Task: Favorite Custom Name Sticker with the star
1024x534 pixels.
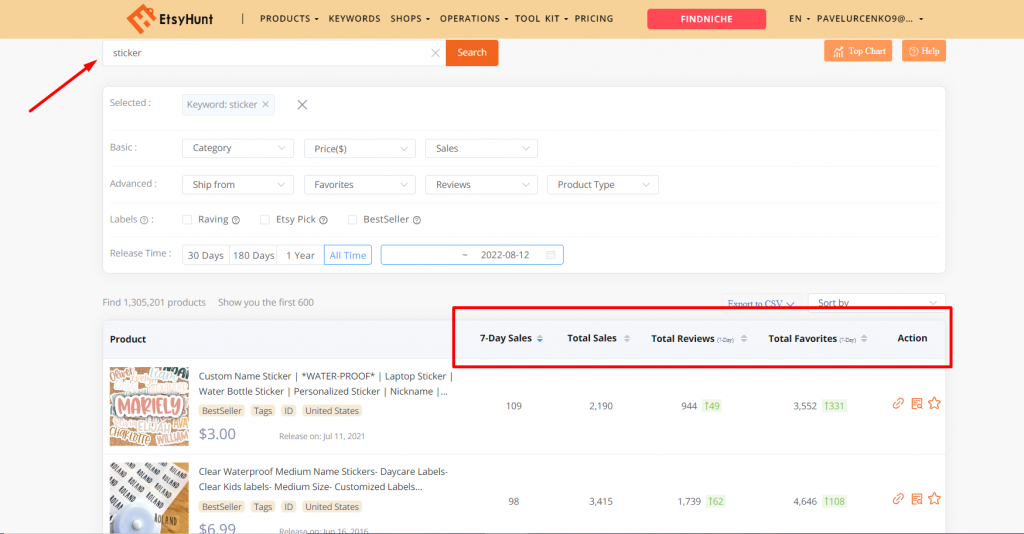Action: (934, 403)
